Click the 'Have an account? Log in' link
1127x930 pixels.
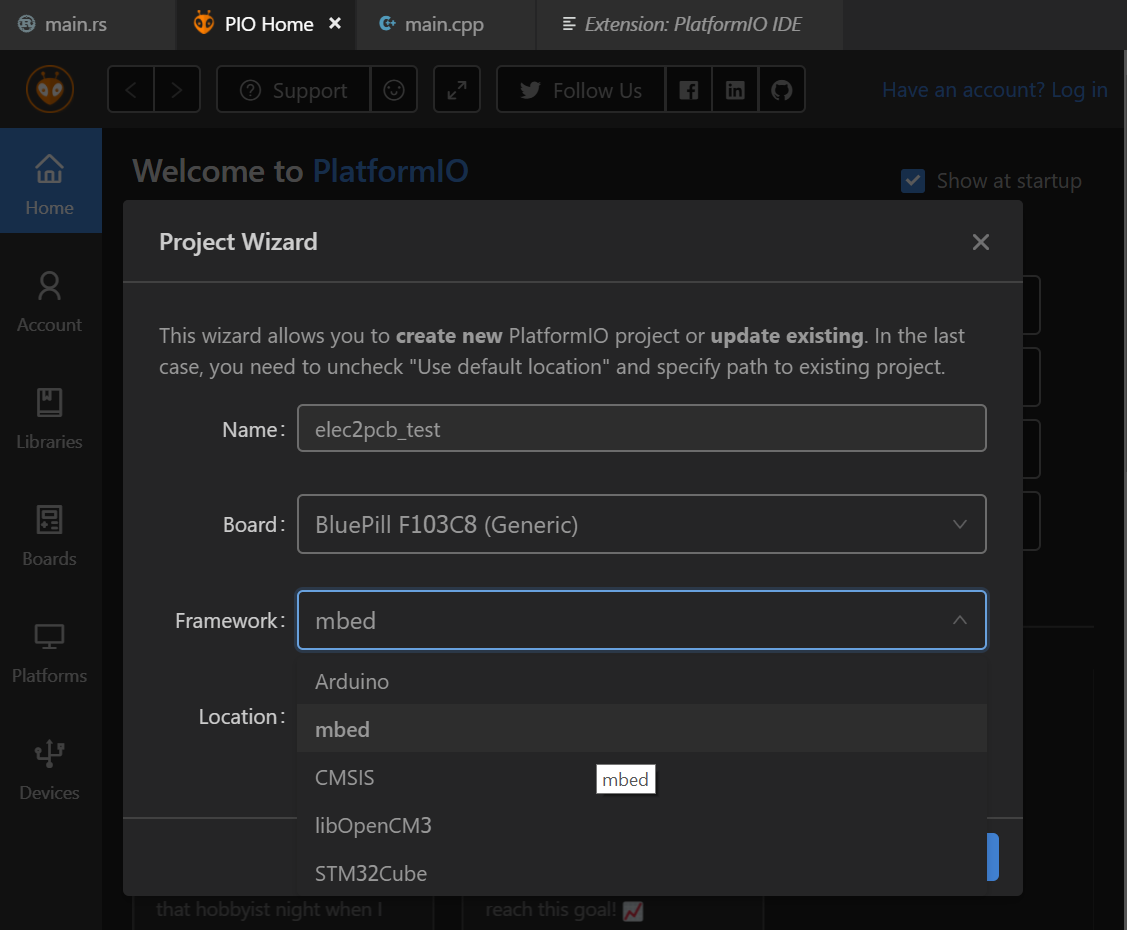click(x=994, y=90)
